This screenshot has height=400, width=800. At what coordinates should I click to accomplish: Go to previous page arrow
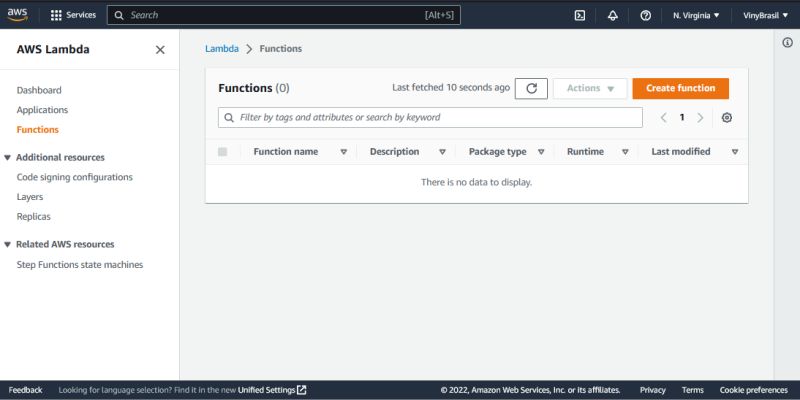click(x=663, y=117)
